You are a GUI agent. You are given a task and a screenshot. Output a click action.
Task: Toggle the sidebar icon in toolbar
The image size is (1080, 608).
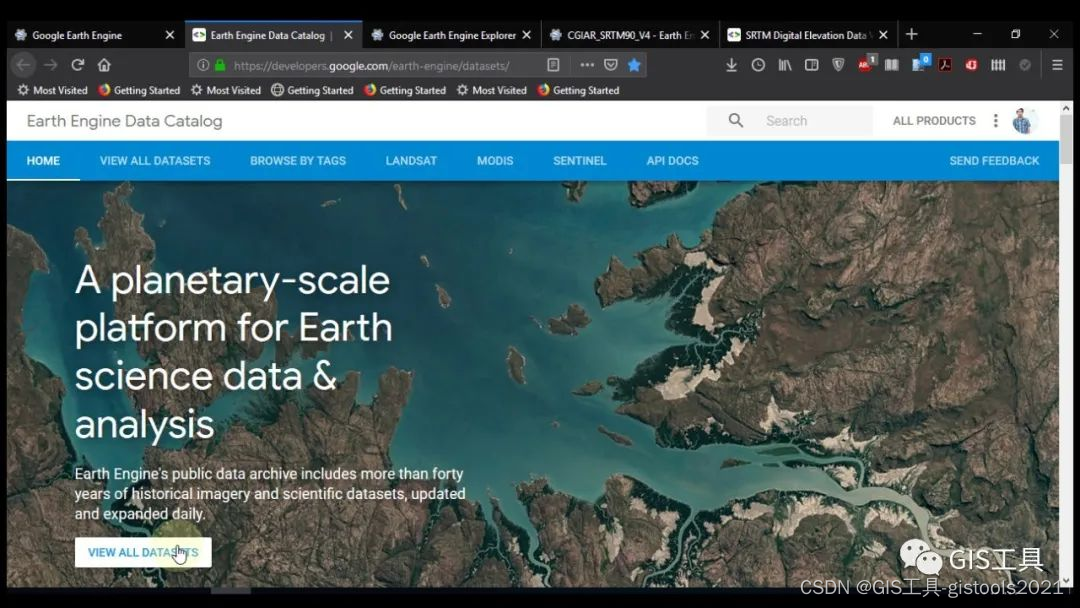pos(811,65)
